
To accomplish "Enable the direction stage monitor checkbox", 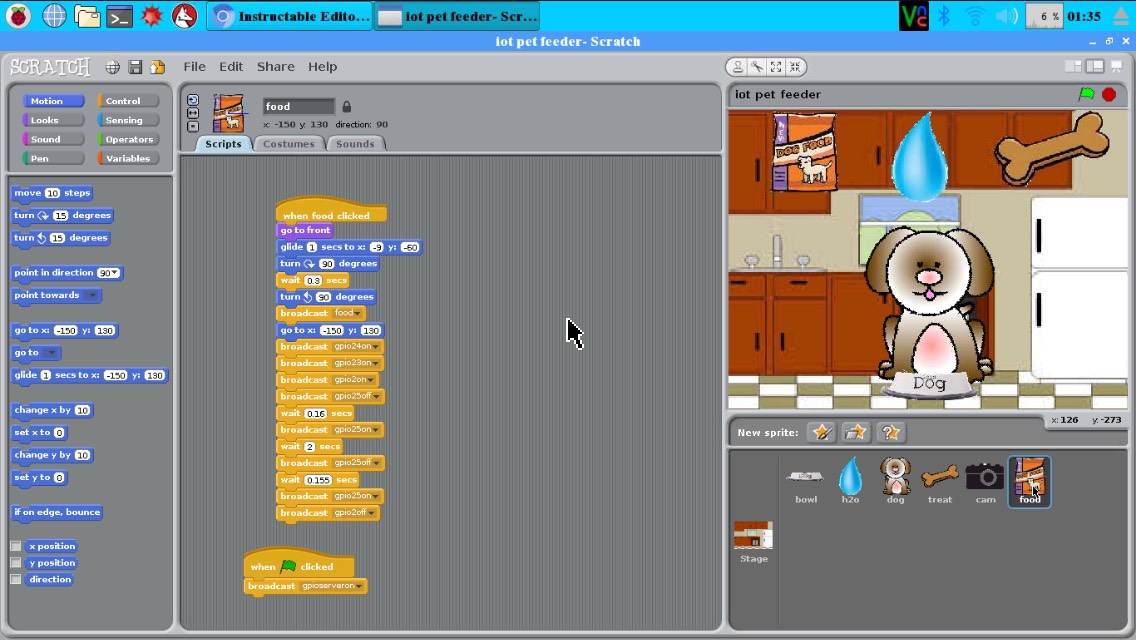I will pyautogui.click(x=15, y=579).
